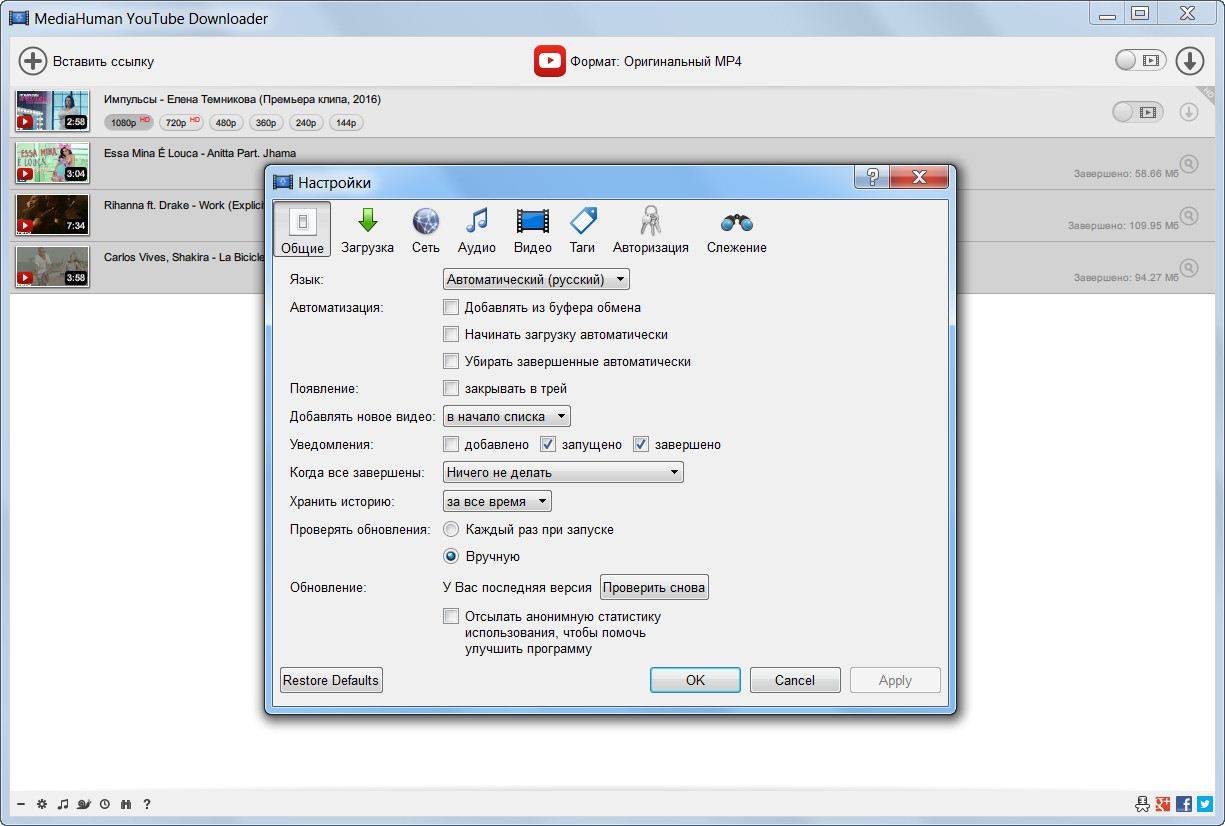Toggle the snail speed-limit icon

pos(84,804)
